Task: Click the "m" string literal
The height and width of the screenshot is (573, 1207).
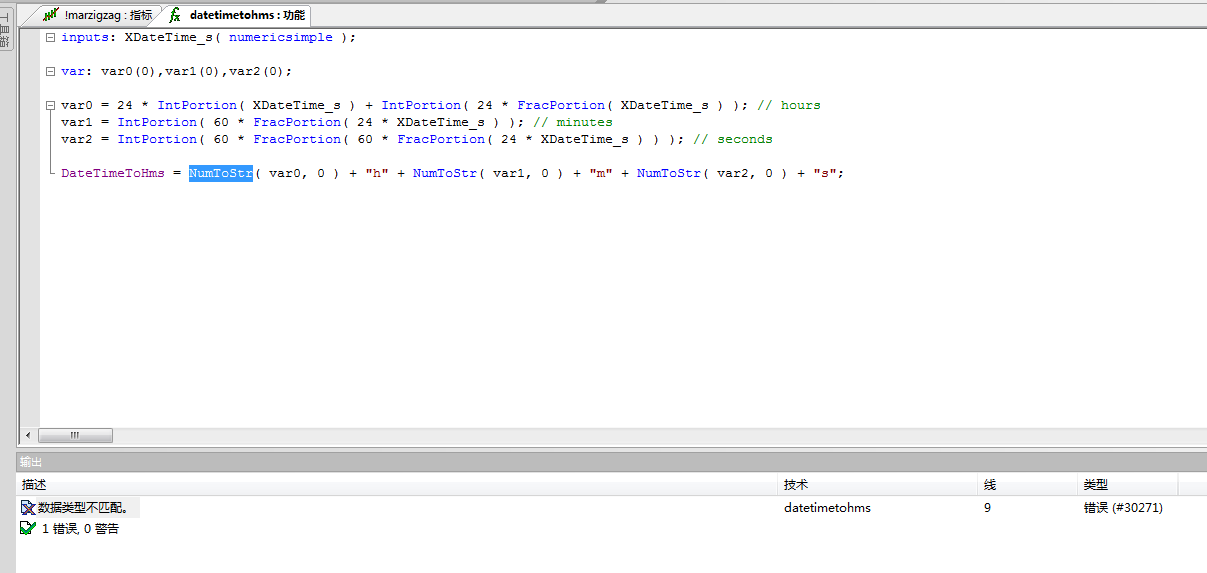Action: pyautogui.click(x=601, y=173)
